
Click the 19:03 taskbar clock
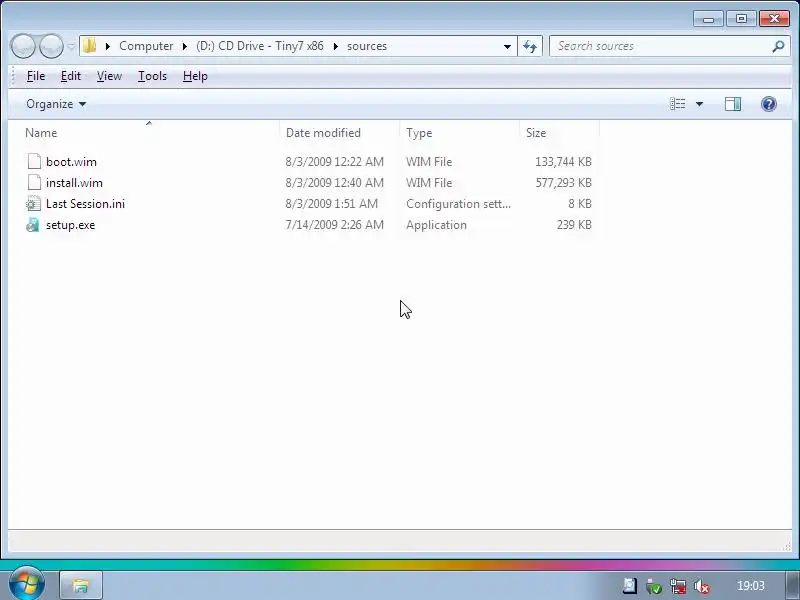751,586
